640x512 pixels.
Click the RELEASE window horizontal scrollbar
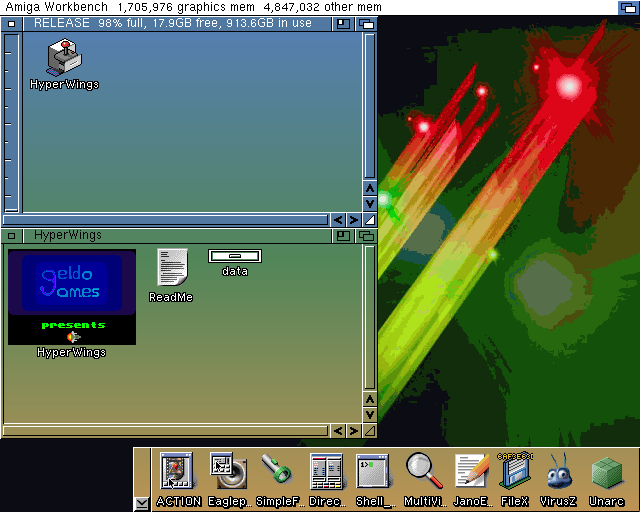pyautogui.click(x=165, y=220)
